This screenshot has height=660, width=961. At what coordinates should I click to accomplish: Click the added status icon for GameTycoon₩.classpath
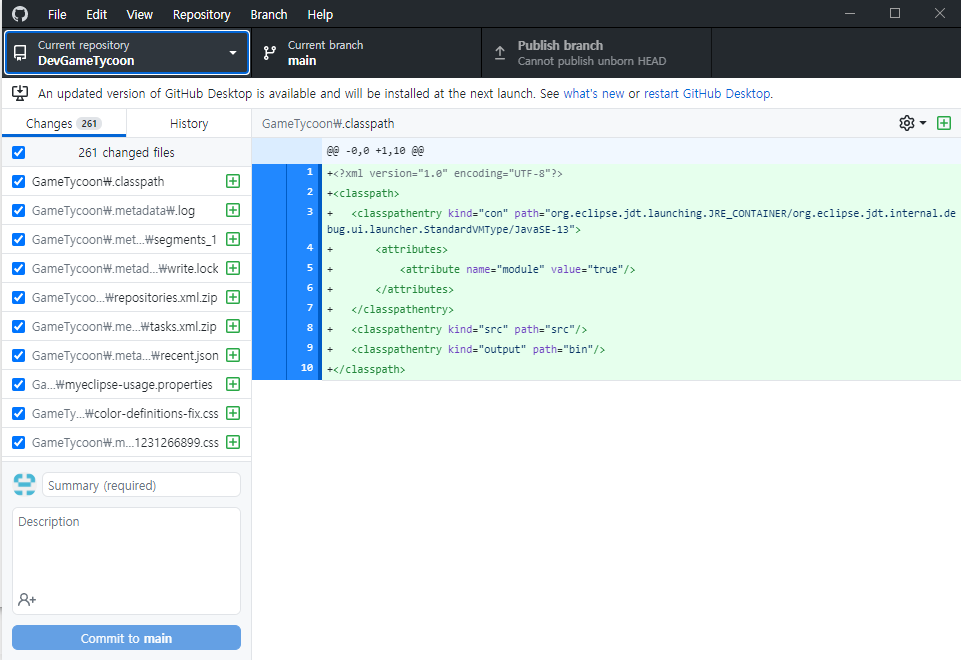coord(233,181)
